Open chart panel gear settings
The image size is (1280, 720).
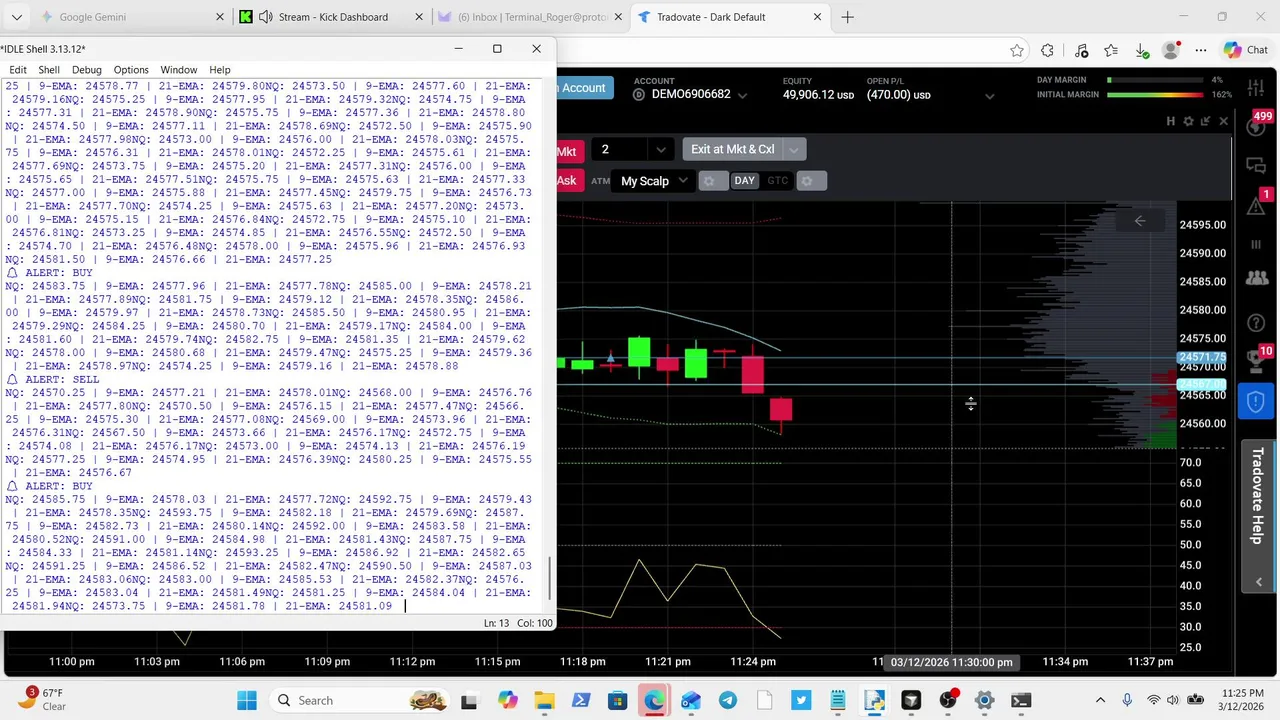[x=1188, y=121]
